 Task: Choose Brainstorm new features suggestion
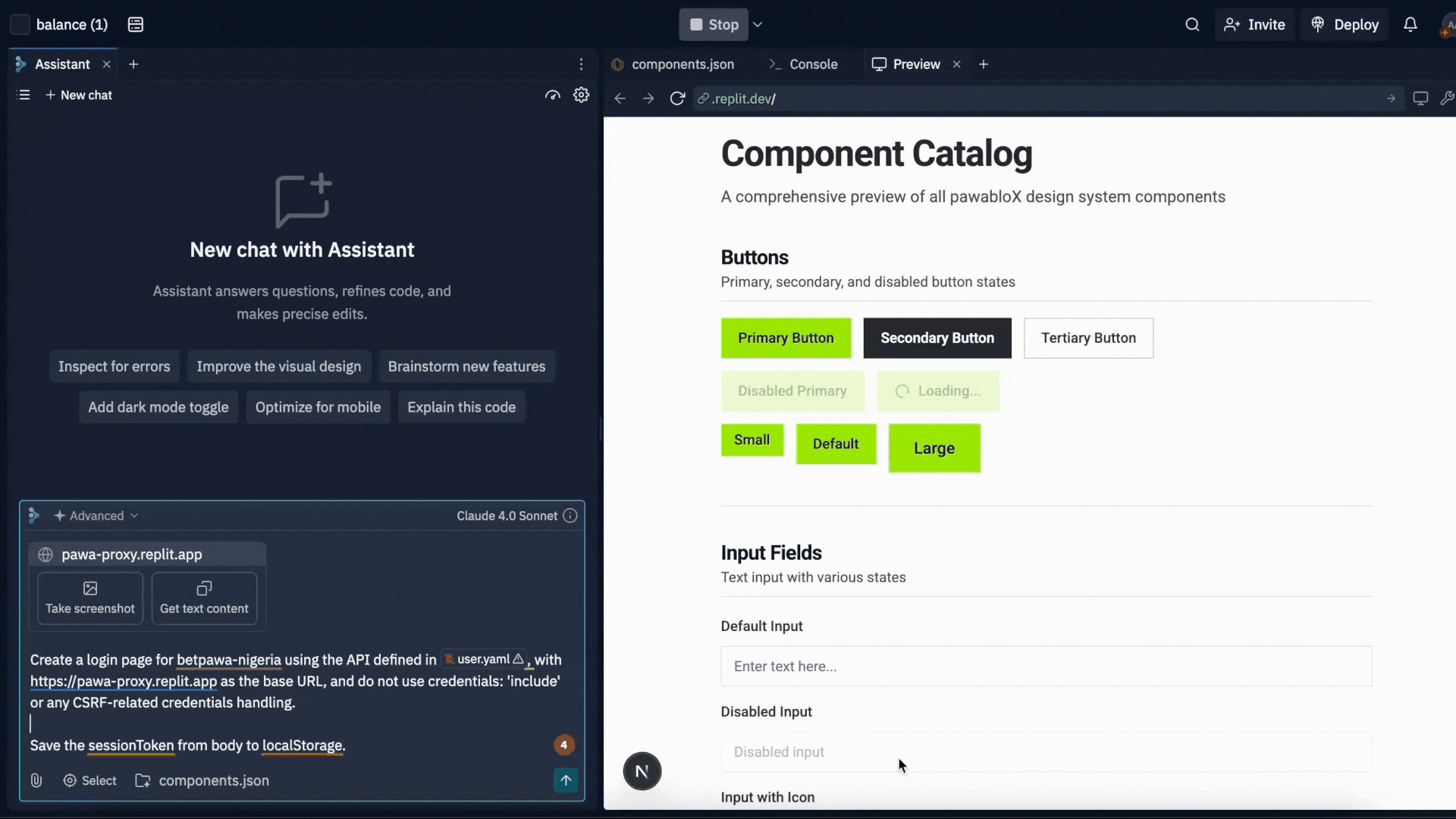coord(466,366)
